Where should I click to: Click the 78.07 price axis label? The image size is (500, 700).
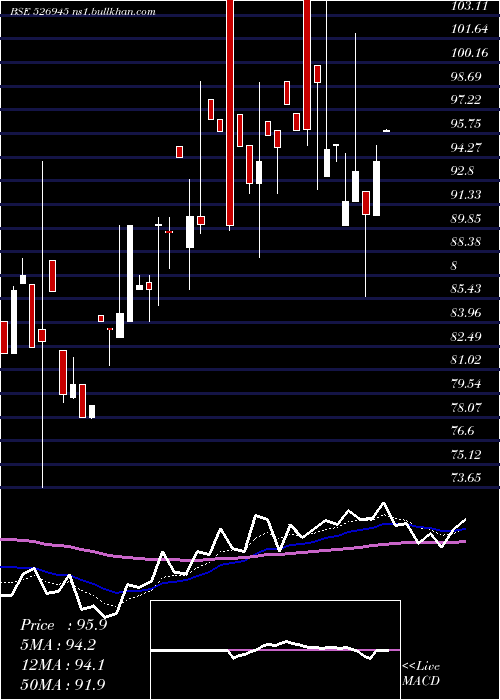coord(466,407)
